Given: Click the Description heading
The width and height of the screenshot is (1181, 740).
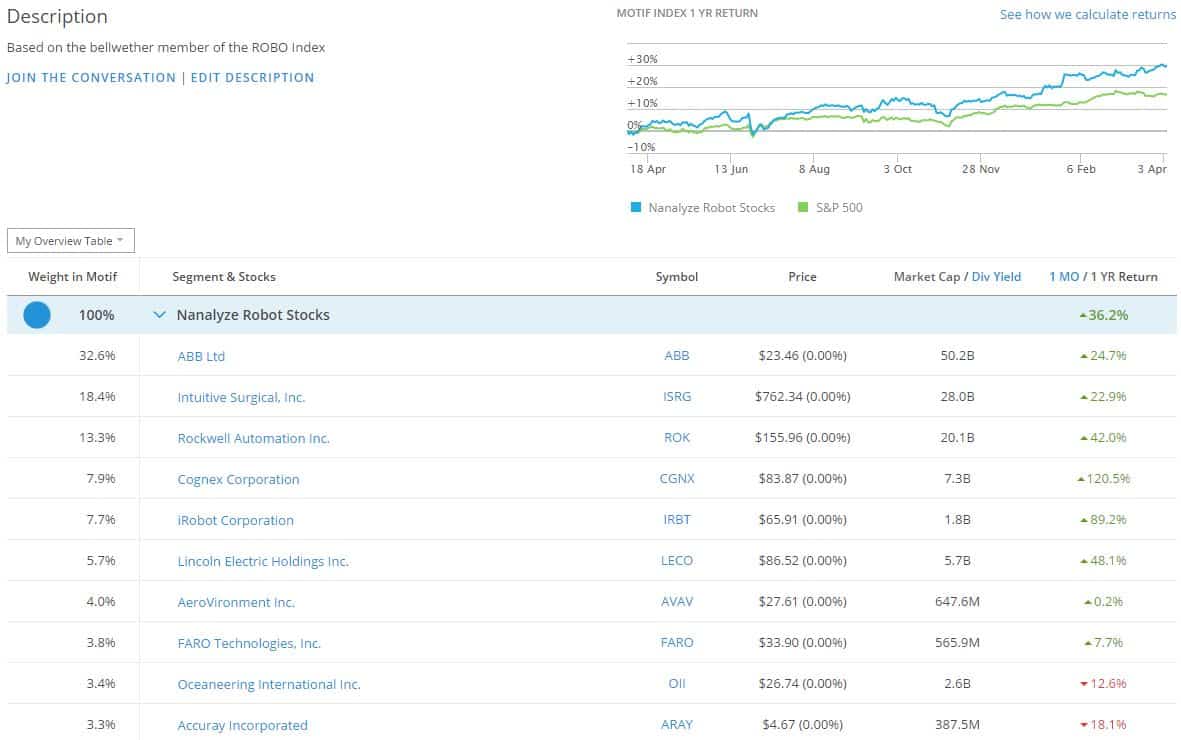Looking at the screenshot, I should click(57, 17).
